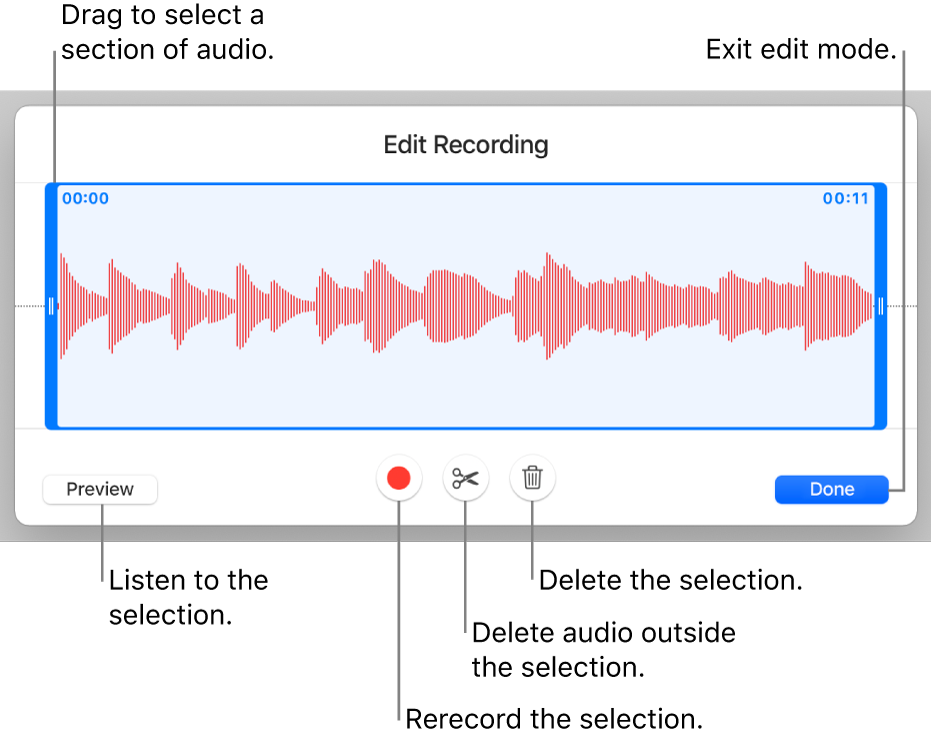Click the "Listen to the selection." callout
931x745 pixels.
pos(188,597)
